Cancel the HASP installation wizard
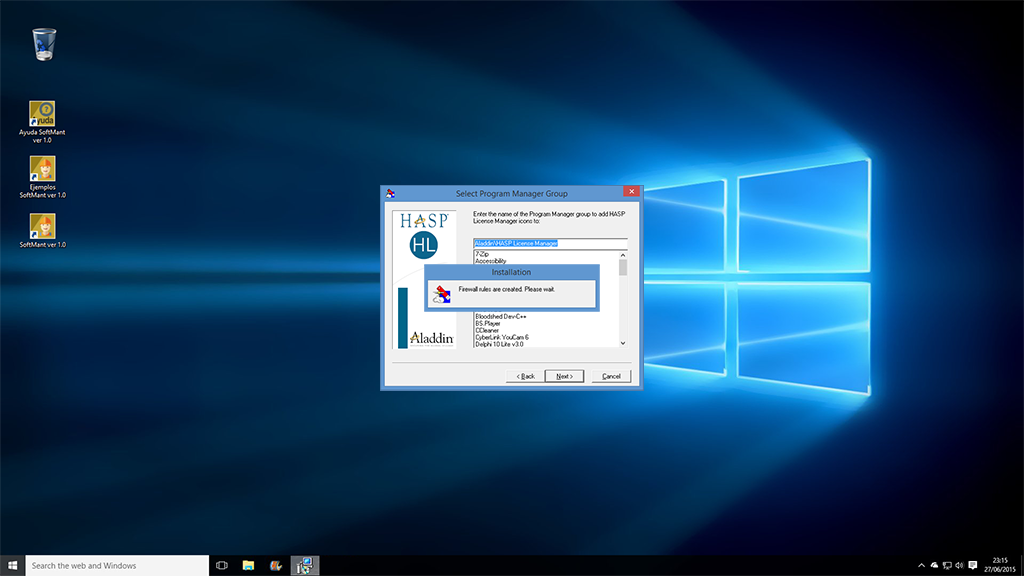 (x=611, y=376)
